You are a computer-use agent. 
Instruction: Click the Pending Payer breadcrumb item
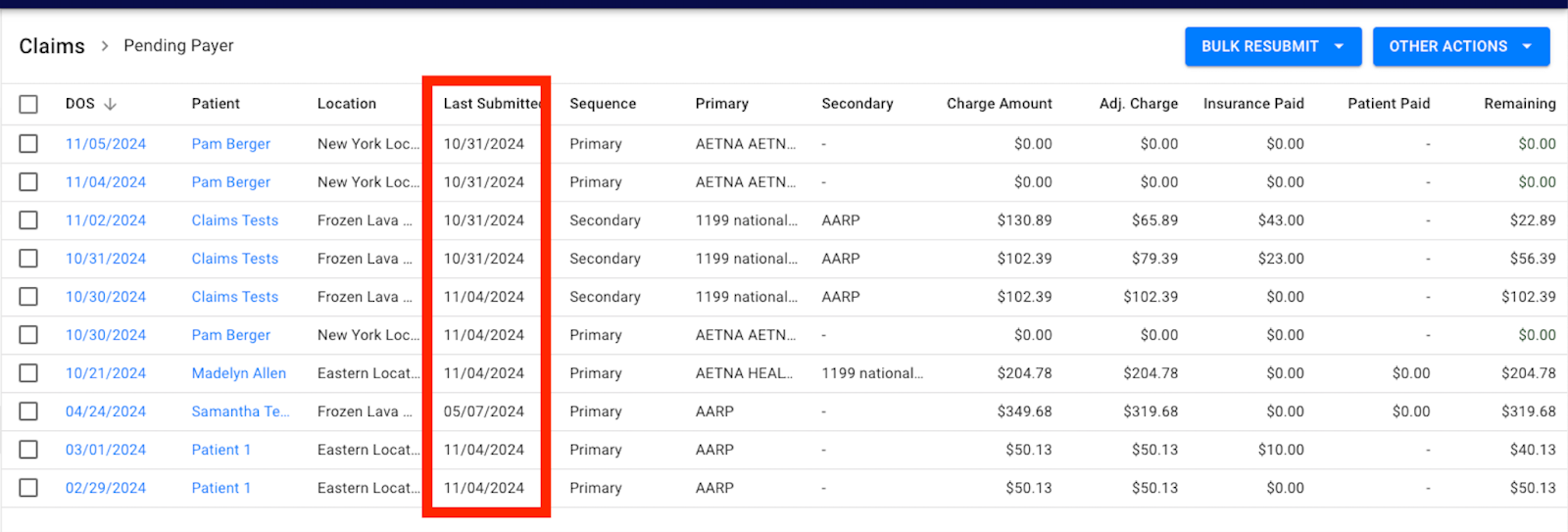pos(178,45)
